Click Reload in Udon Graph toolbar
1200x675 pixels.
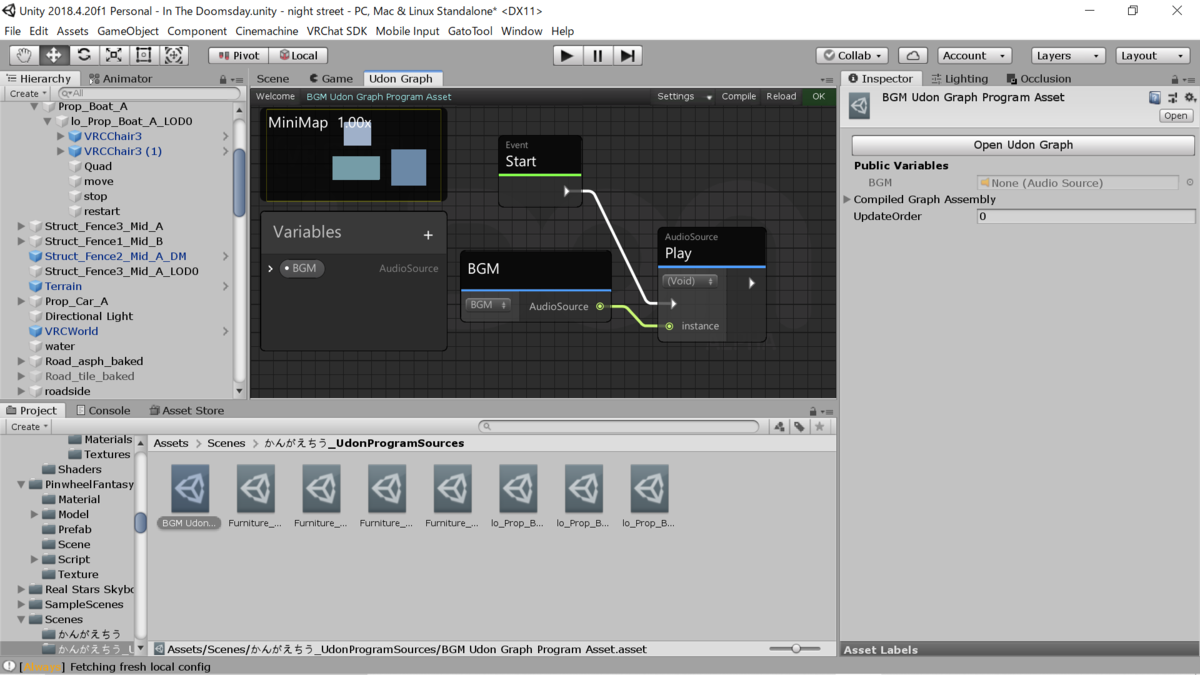point(781,97)
